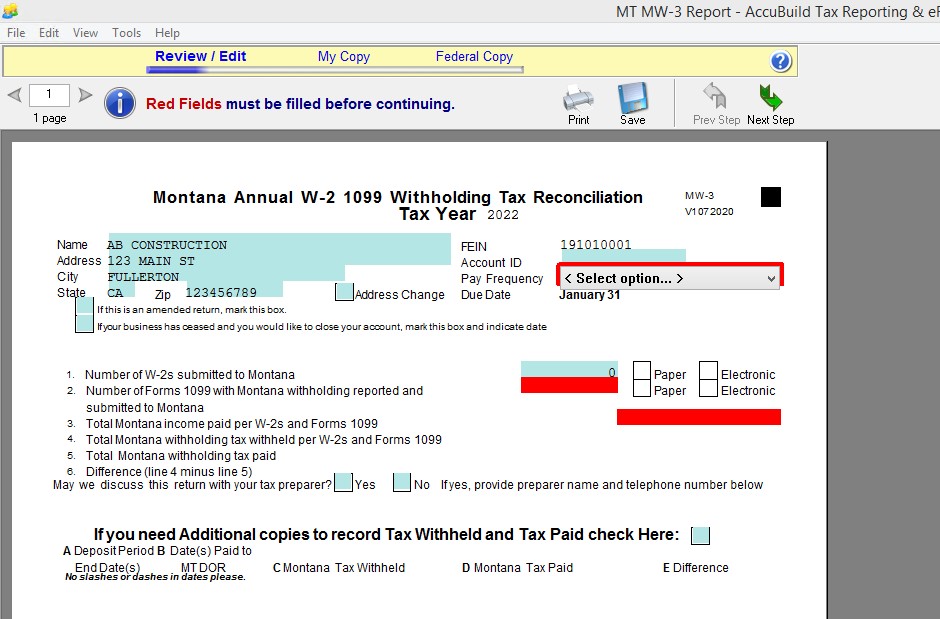Viewport: 940px width, 619px height.
Task: Click the Zip field 123456789
Action: pos(233,289)
